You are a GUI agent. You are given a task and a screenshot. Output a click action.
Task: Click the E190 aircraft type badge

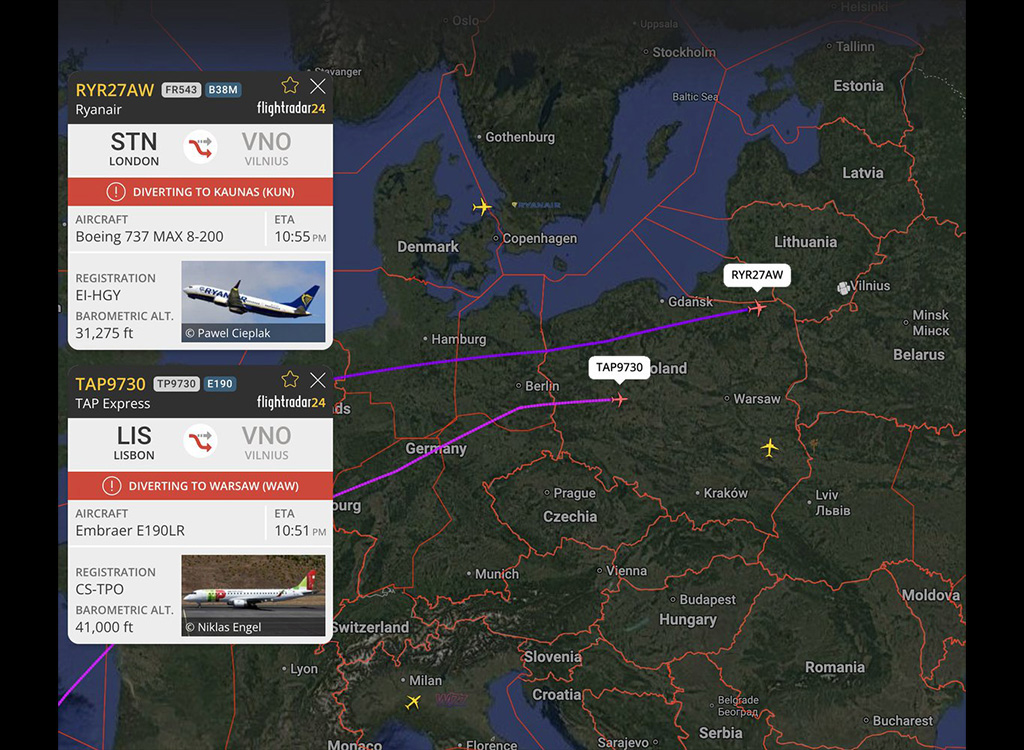point(220,383)
